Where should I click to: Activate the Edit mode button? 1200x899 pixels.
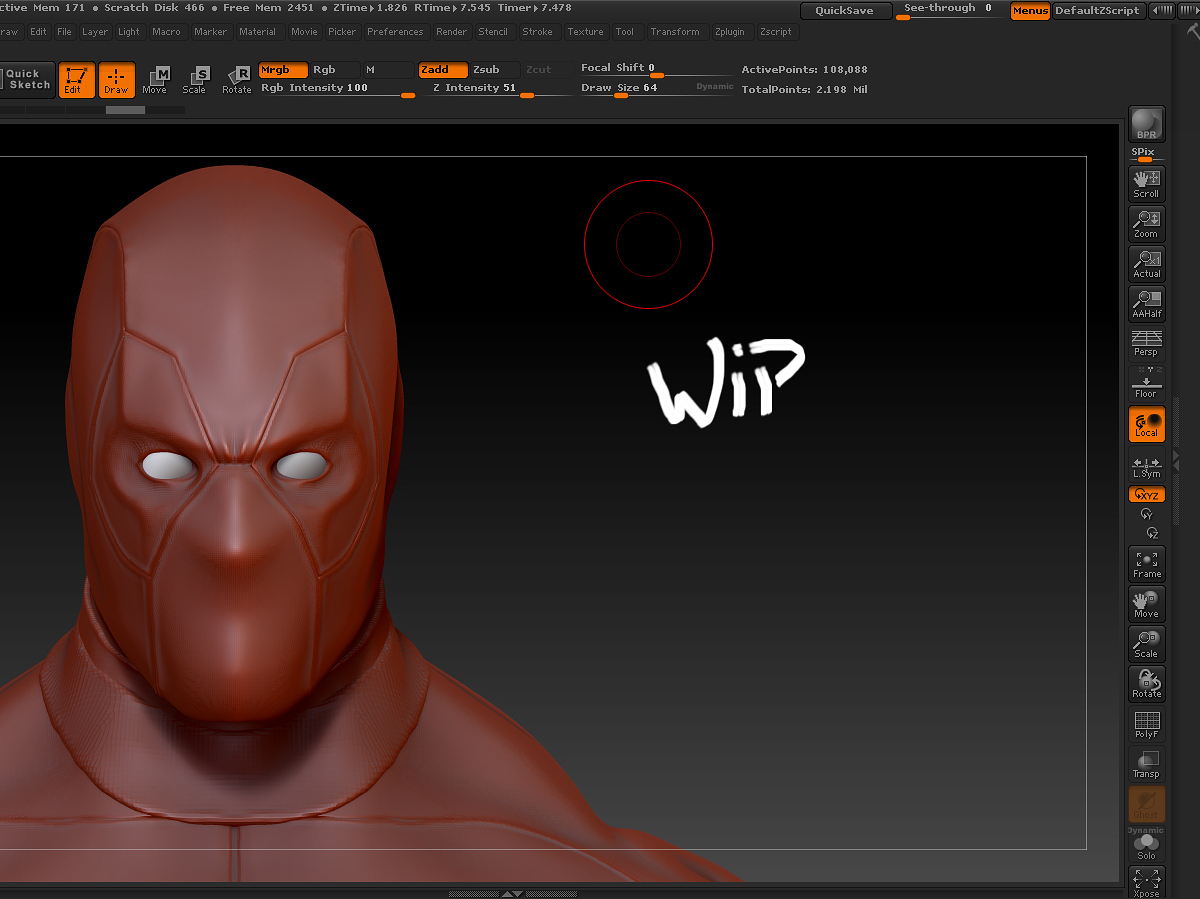pos(76,80)
